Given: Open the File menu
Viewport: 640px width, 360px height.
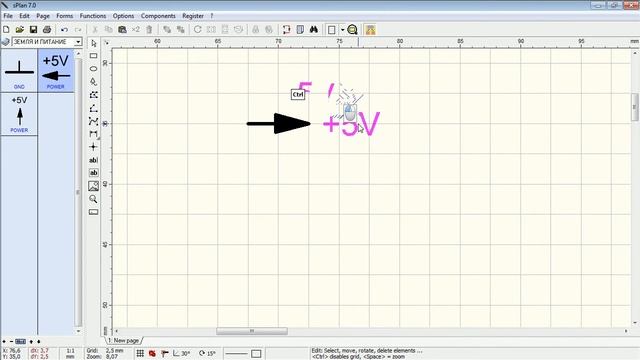Looking at the screenshot, I should click(8, 16).
